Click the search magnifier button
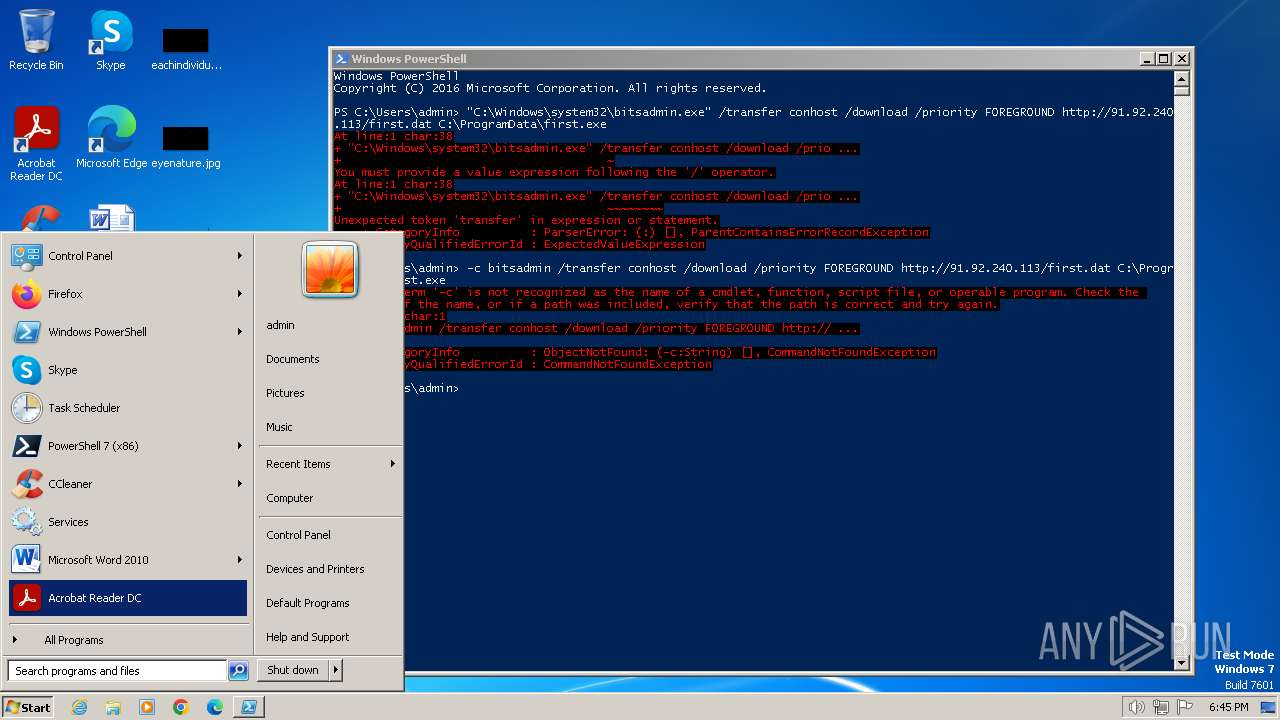Screen dimensions: 1280x720 [x=238, y=671]
